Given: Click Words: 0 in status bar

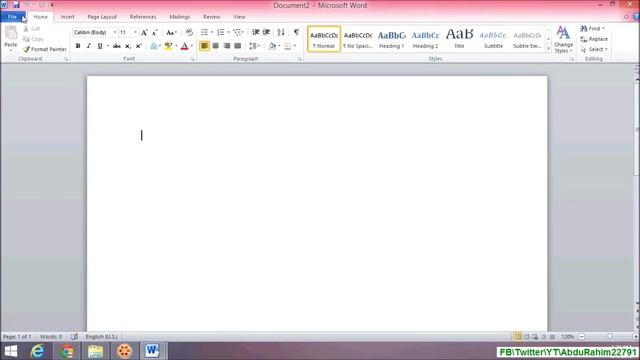Looking at the screenshot, I should (x=51, y=337).
